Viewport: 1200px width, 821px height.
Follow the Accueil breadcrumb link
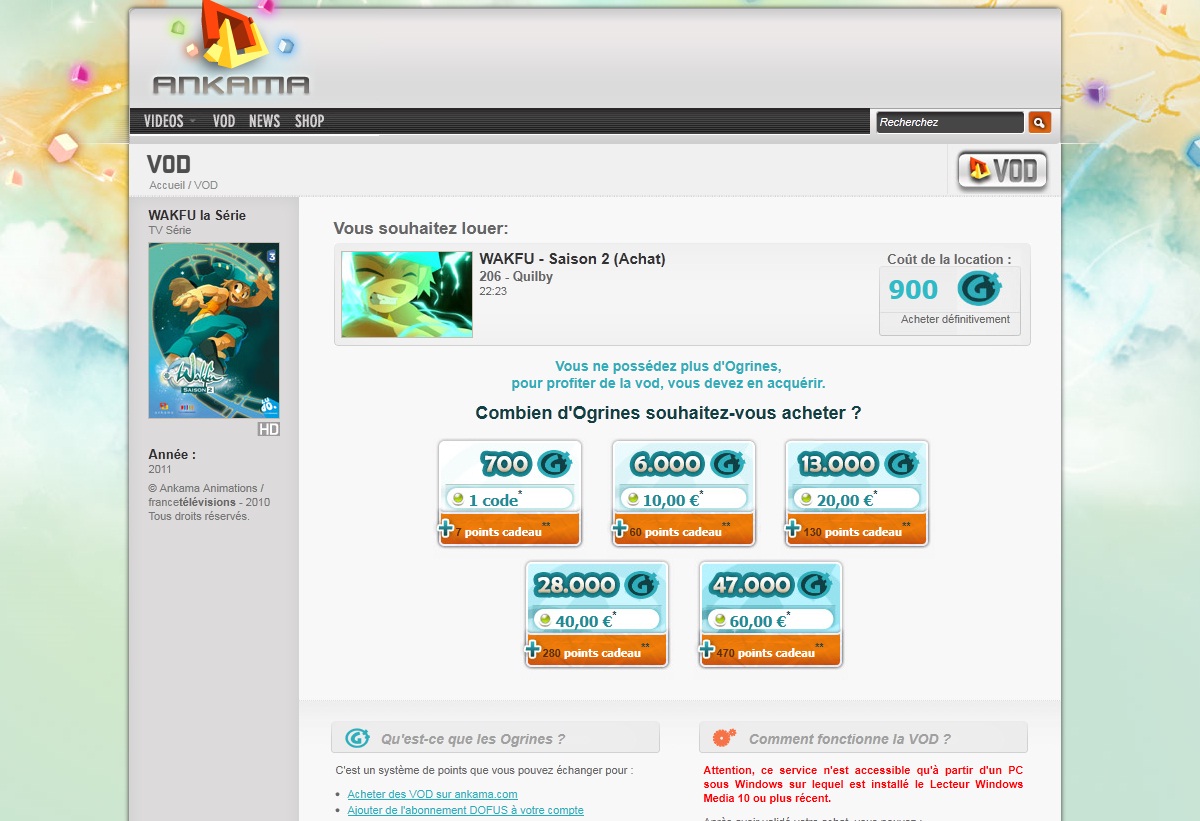(x=166, y=185)
